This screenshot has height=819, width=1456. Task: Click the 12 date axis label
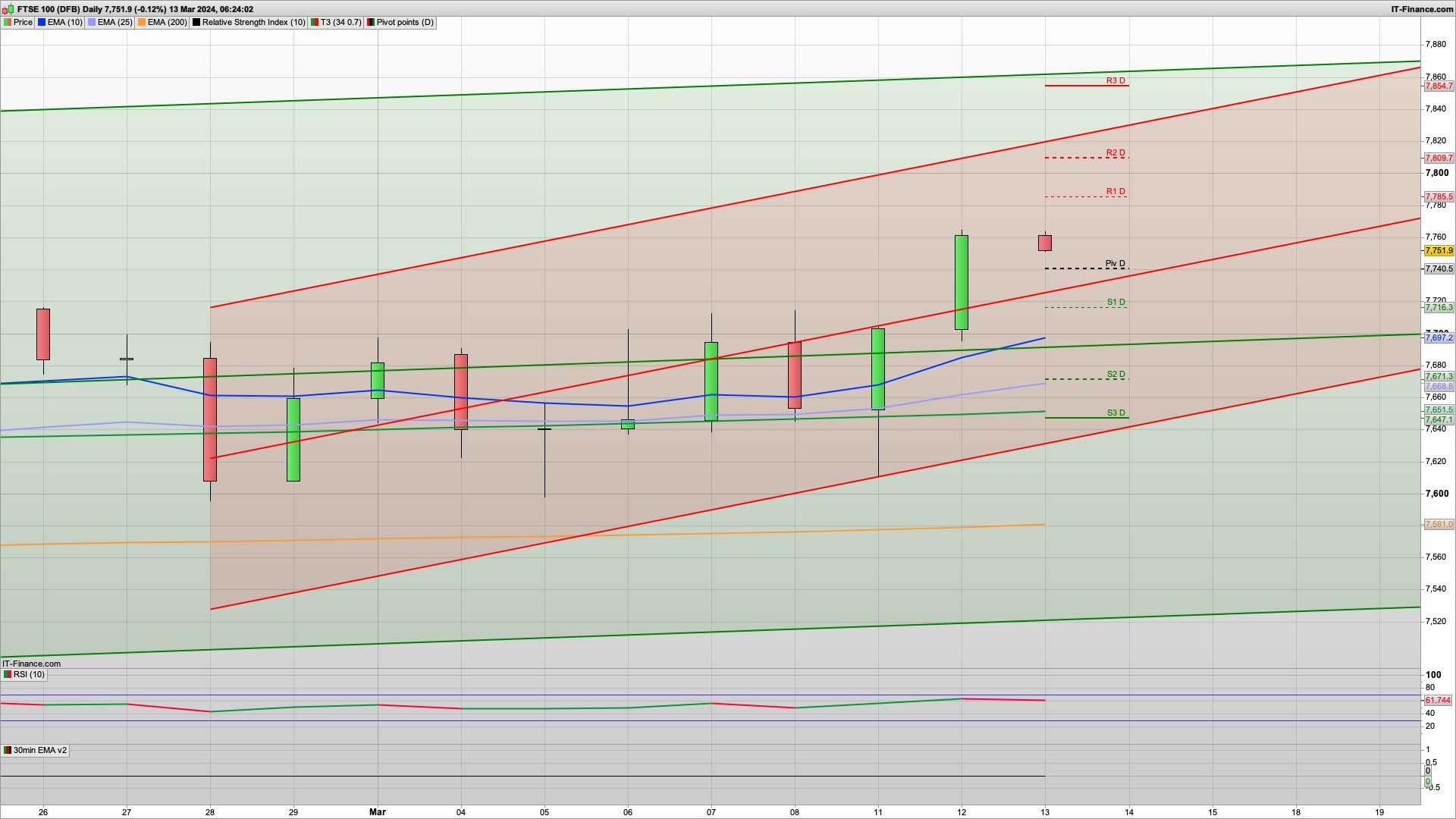click(962, 811)
